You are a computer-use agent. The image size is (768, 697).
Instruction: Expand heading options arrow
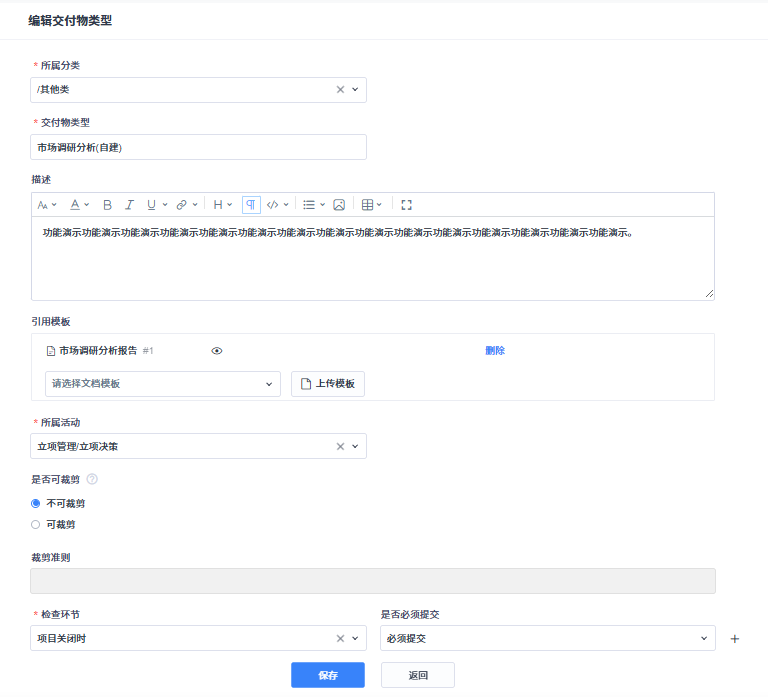[x=230, y=205]
